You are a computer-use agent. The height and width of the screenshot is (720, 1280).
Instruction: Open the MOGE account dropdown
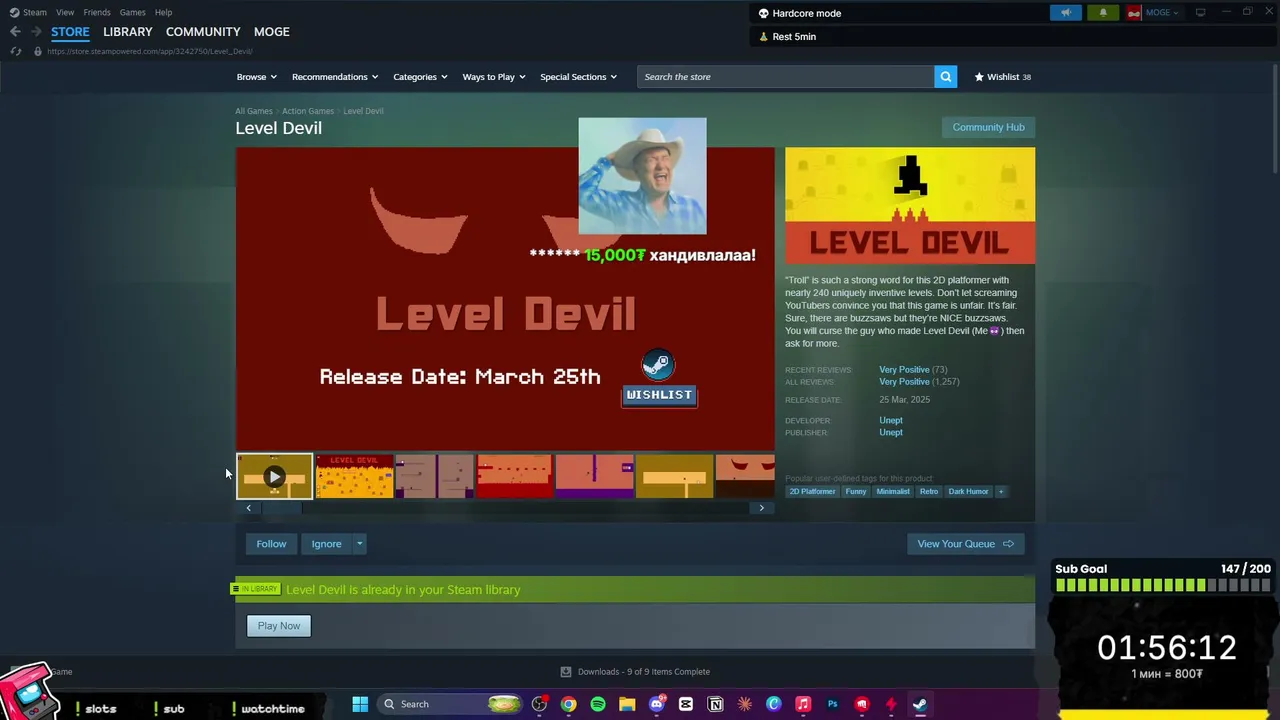tap(1162, 13)
